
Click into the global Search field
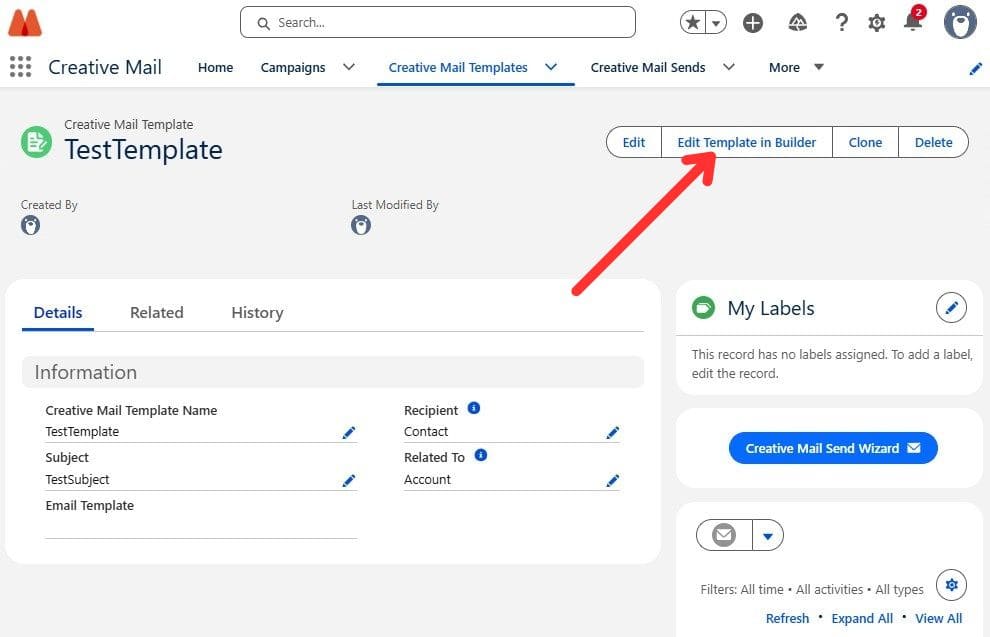(x=438, y=23)
